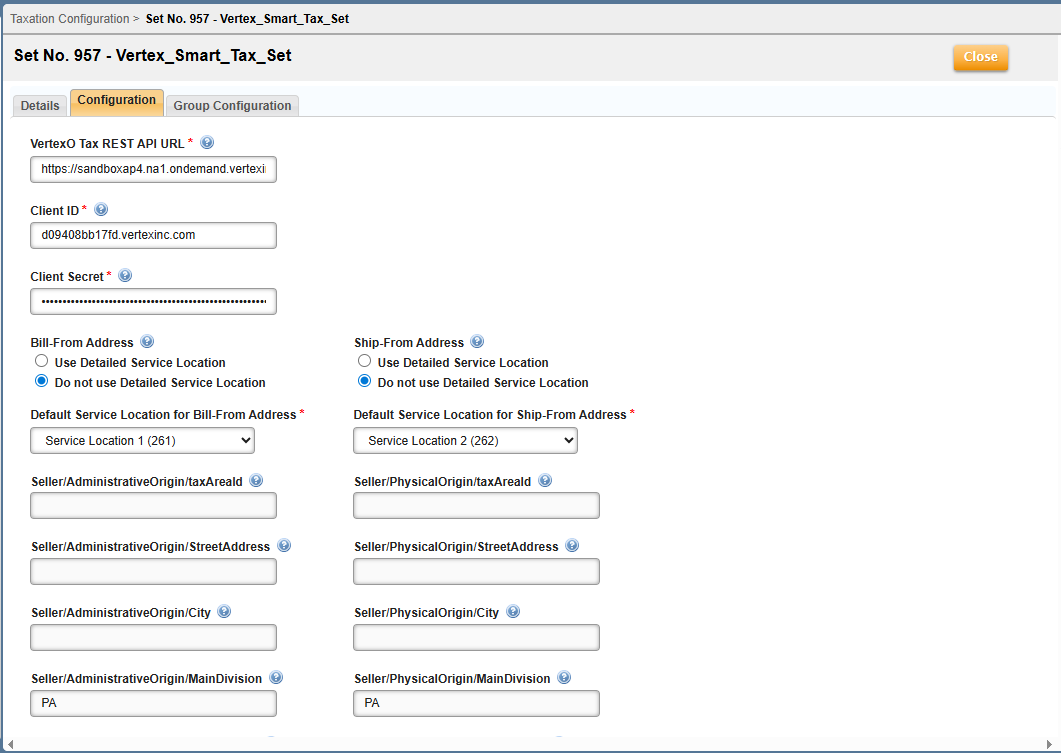The height and width of the screenshot is (753, 1061).
Task: Show help for Bill-From Address
Action: click(x=147, y=342)
